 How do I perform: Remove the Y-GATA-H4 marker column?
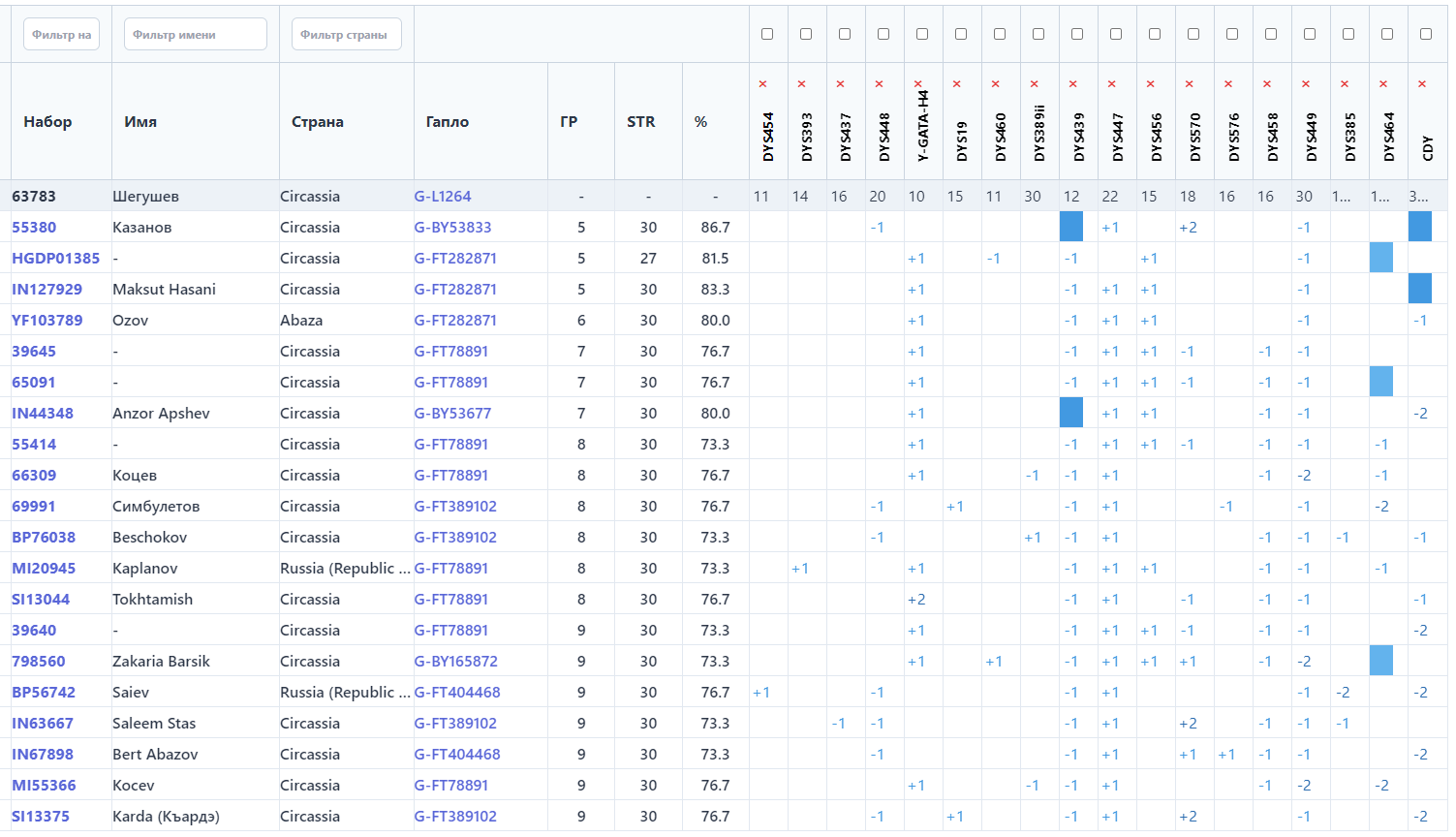pos(917,84)
